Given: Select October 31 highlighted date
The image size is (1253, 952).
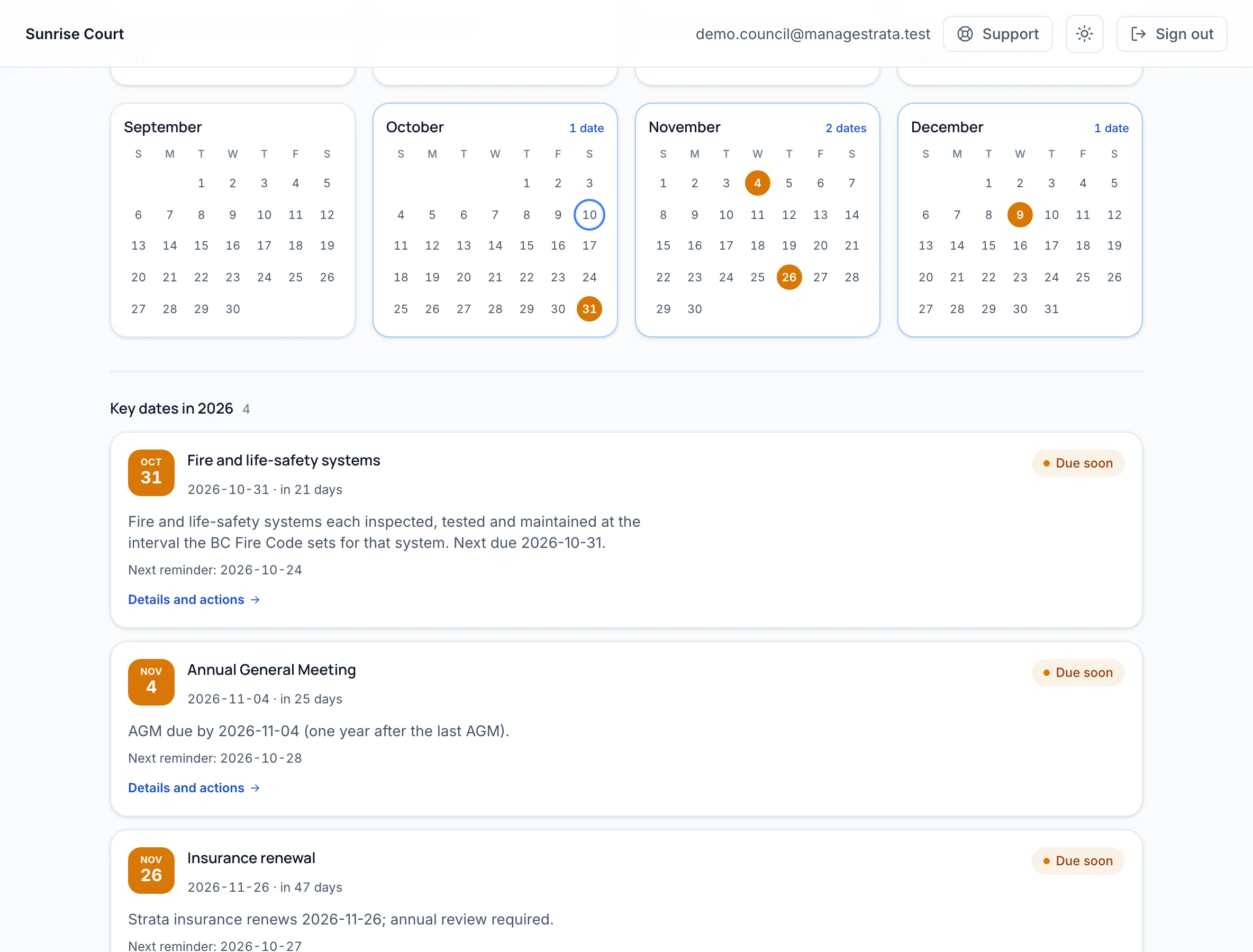Looking at the screenshot, I should pos(589,309).
